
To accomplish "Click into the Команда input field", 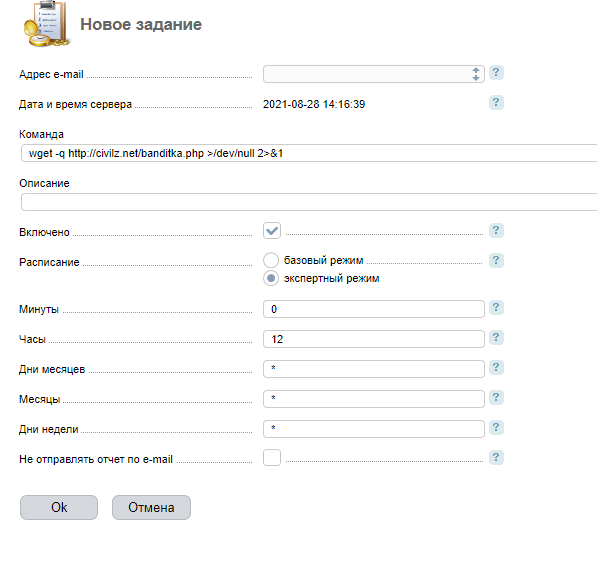I will [x=309, y=153].
